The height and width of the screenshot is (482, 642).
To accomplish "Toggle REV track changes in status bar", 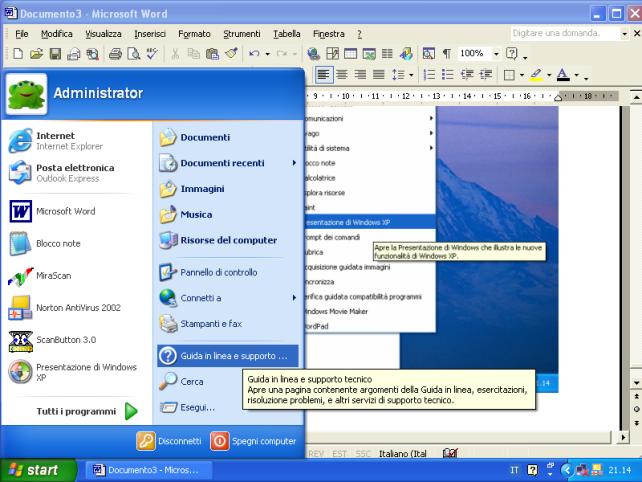I will [316, 454].
